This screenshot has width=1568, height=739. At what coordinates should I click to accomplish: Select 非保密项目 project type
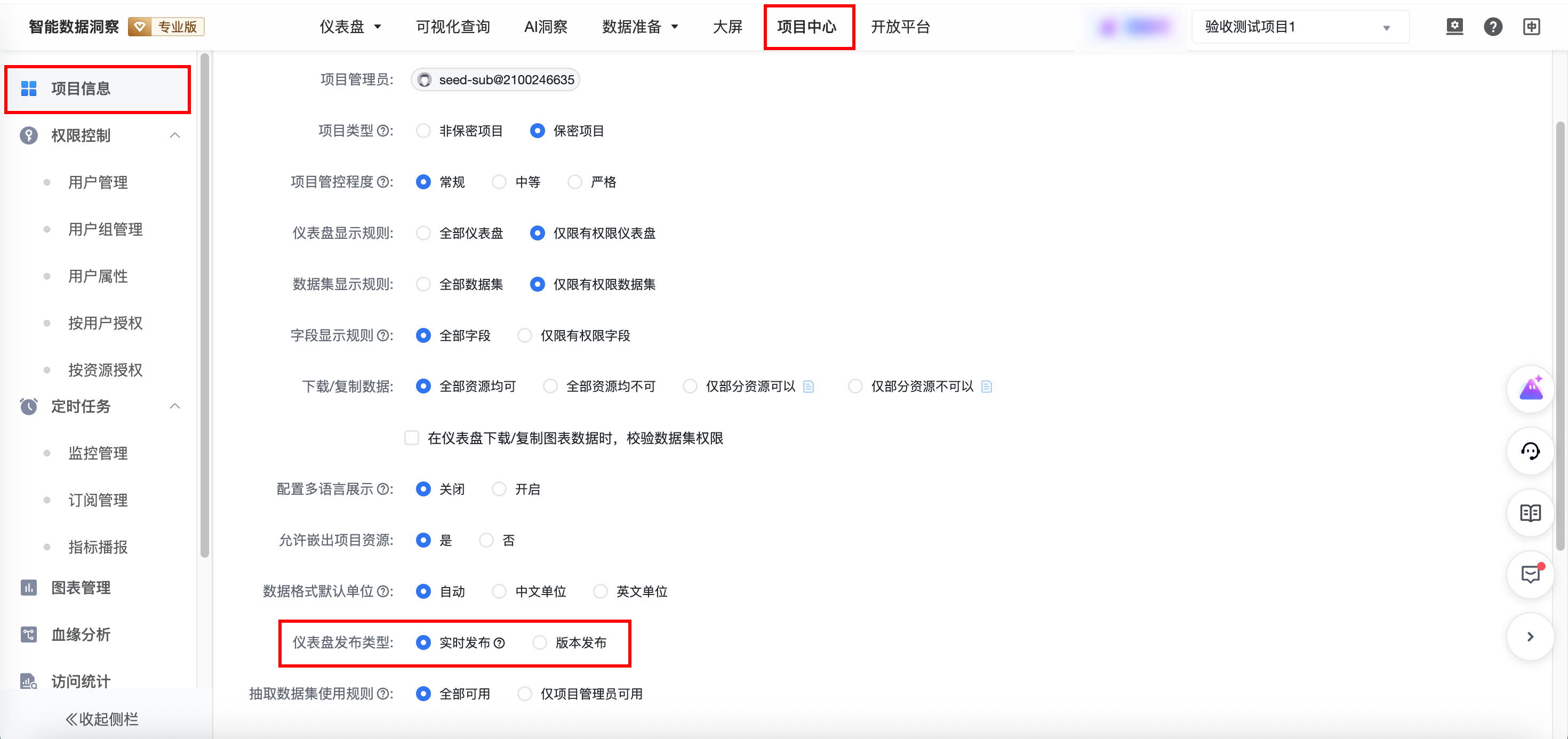point(423,131)
